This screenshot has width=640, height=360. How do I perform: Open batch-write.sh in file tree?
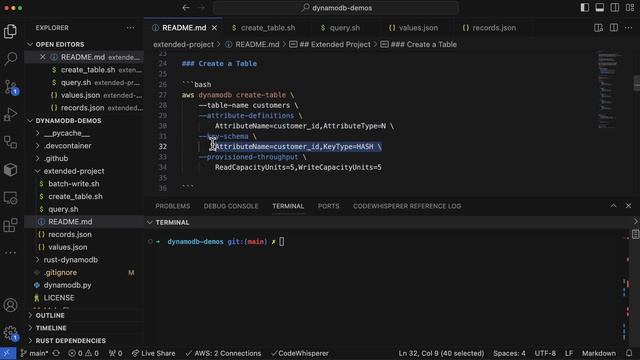coord(73,184)
